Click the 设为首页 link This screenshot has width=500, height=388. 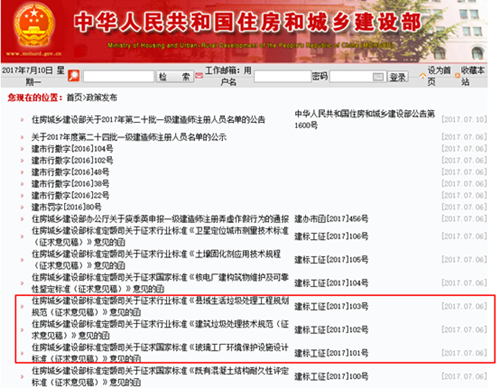pyautogui.click(x=439, y=76)
